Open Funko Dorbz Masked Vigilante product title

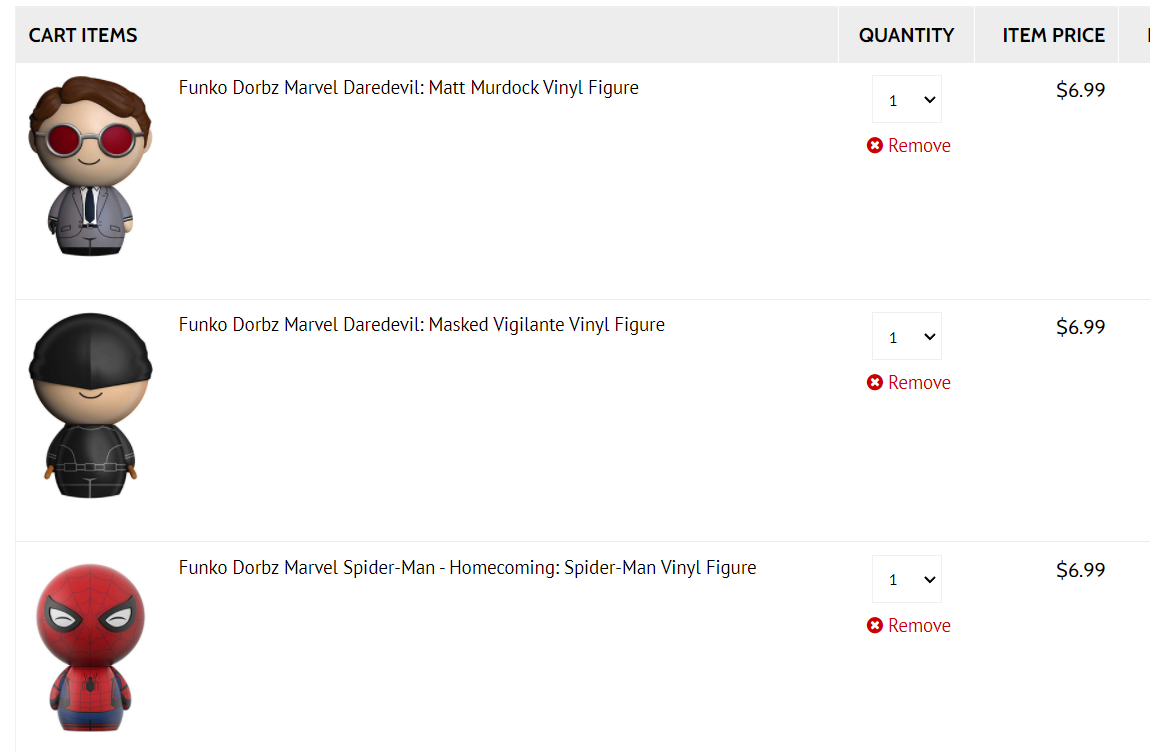(422, 325)
